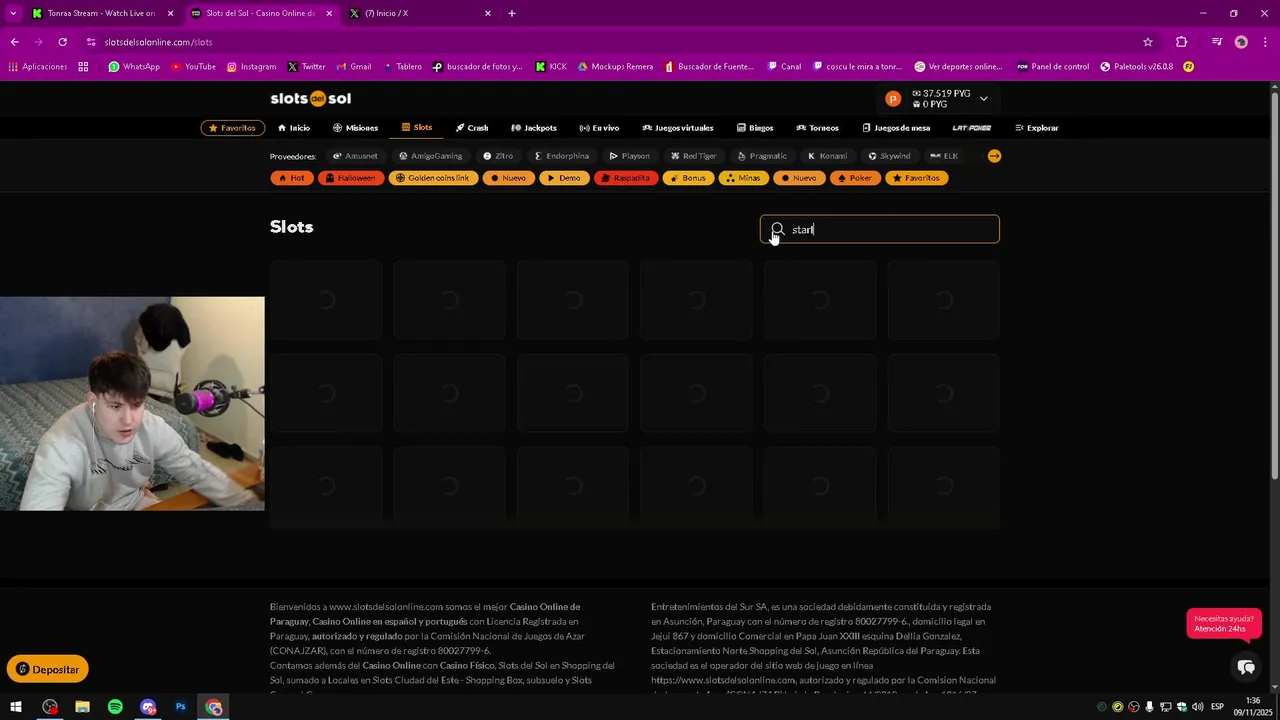Open the KICK bookmark

[x=551, y=67]
